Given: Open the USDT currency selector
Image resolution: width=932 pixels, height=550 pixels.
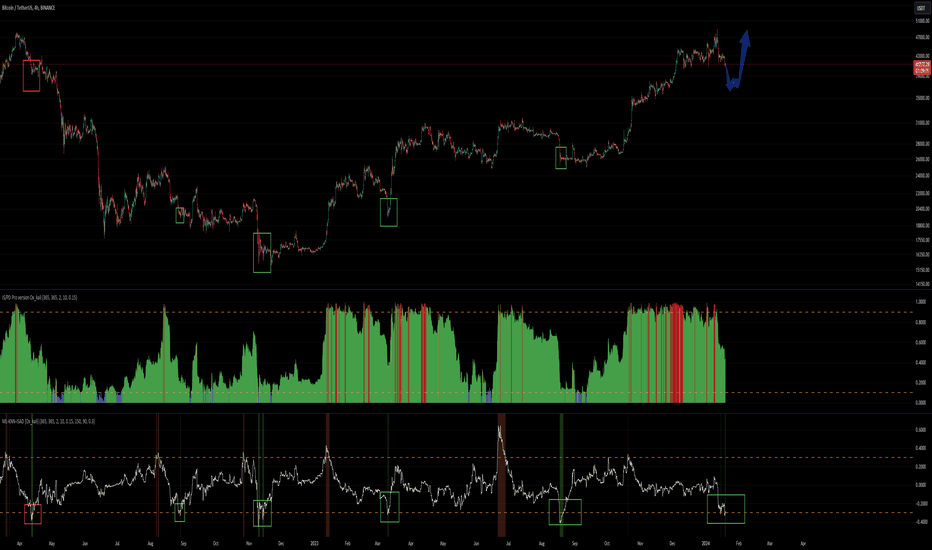Looking at the screenshot, I should click(921, 8).
